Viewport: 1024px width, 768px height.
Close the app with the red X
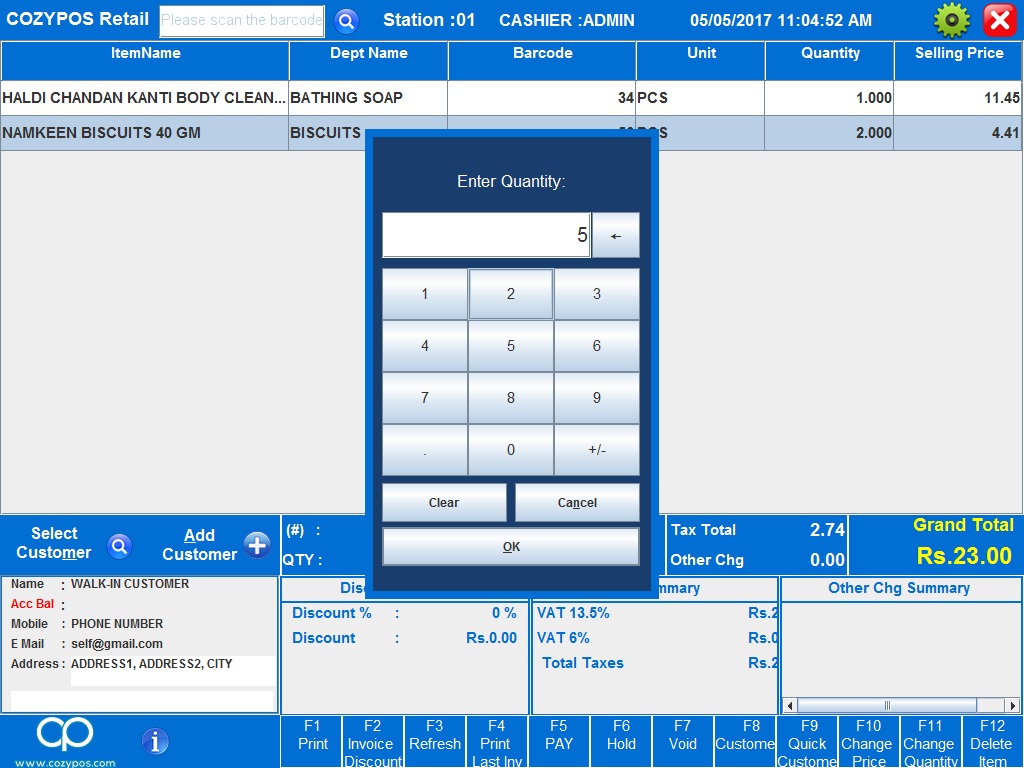click(999, 20)
